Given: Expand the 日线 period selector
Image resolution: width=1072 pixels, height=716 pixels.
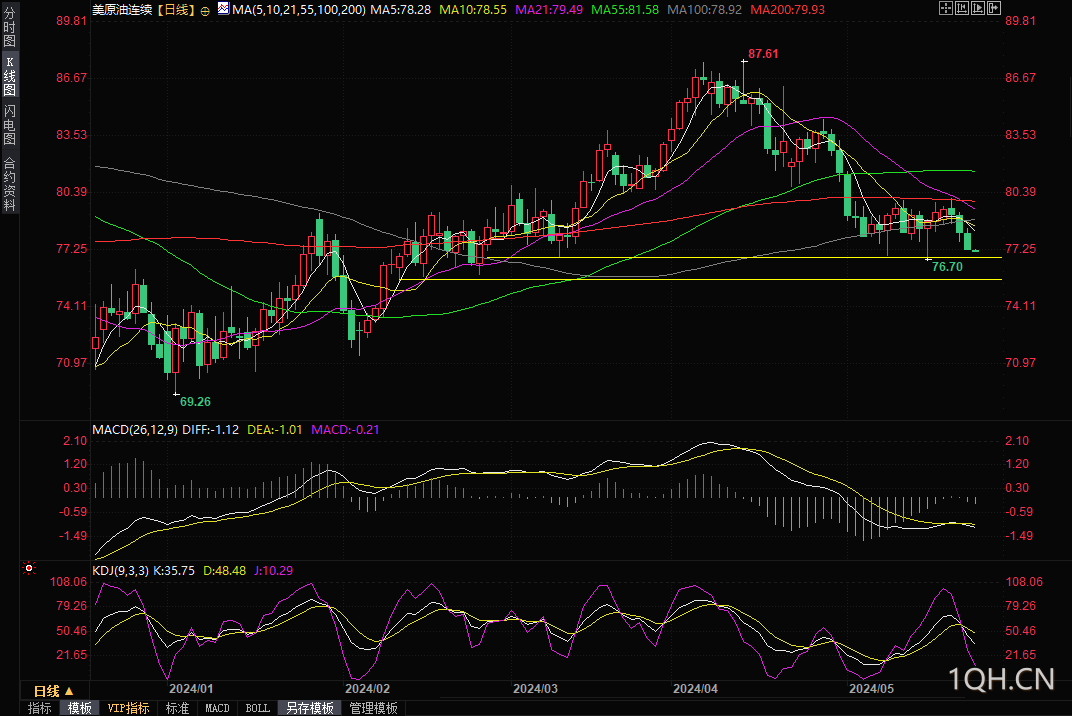Looking at the screenshot, I should 54,691.
